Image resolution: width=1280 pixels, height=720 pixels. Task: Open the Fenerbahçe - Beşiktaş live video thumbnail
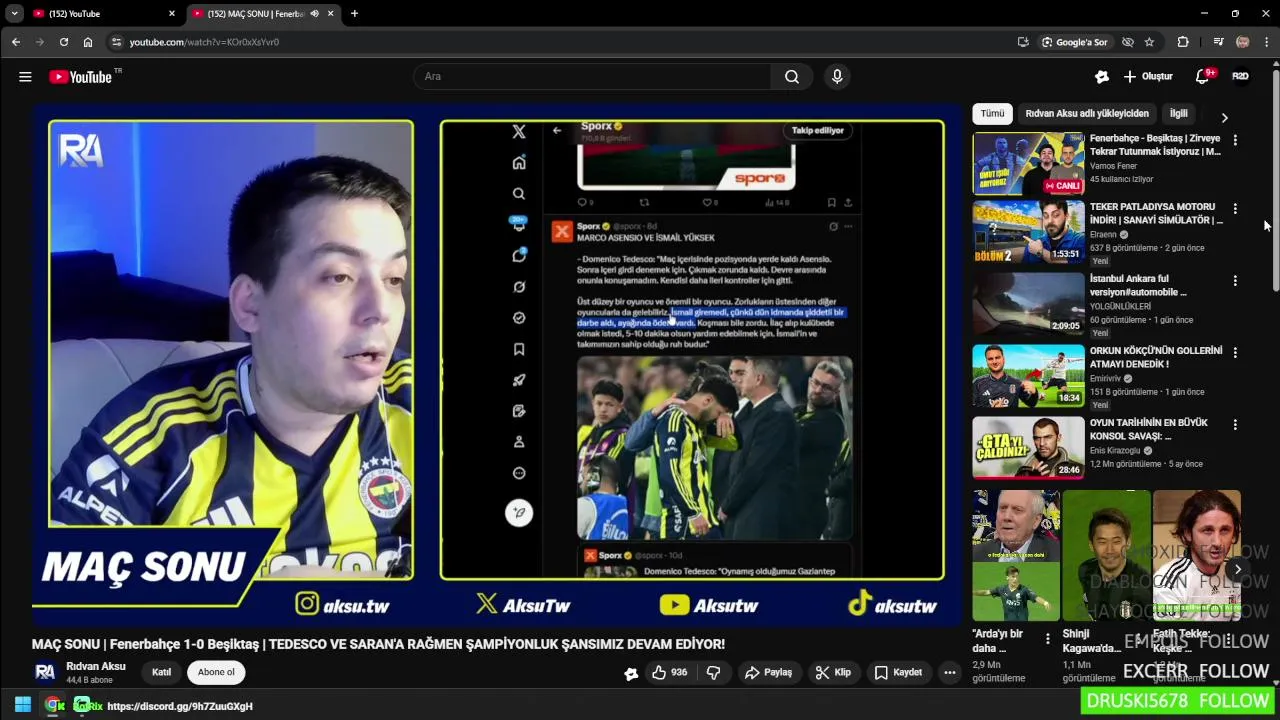point(1028,164)
